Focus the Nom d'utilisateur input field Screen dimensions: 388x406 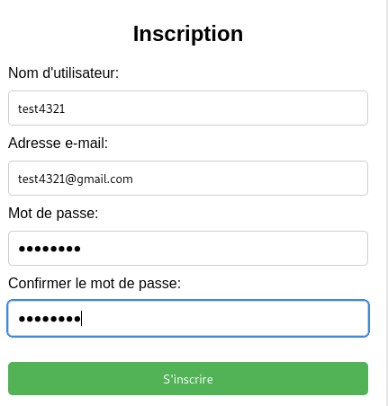coord(188,108)
